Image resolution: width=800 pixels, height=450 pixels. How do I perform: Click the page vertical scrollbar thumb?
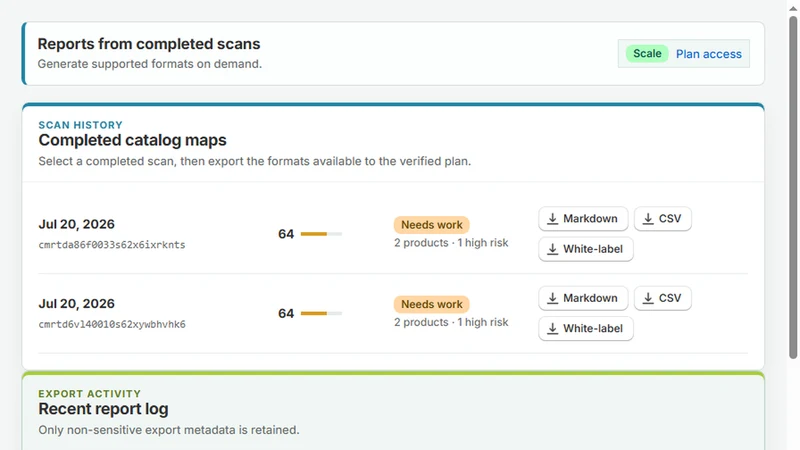point(793,188)
